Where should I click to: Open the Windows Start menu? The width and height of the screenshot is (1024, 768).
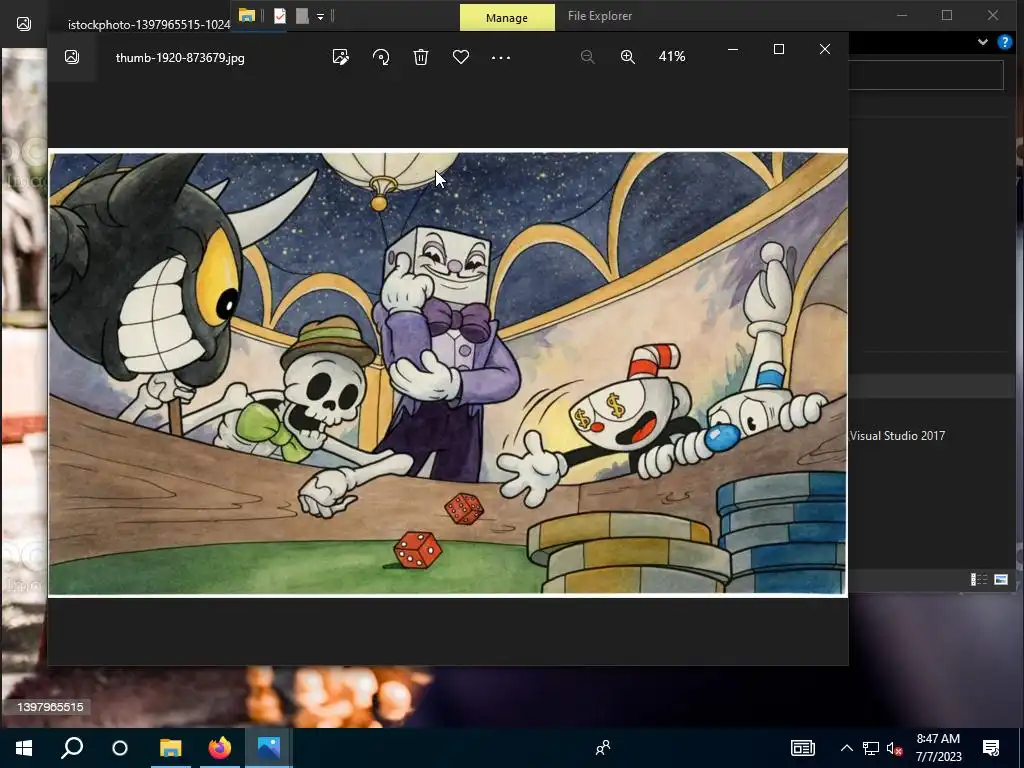tap(24, 748)
